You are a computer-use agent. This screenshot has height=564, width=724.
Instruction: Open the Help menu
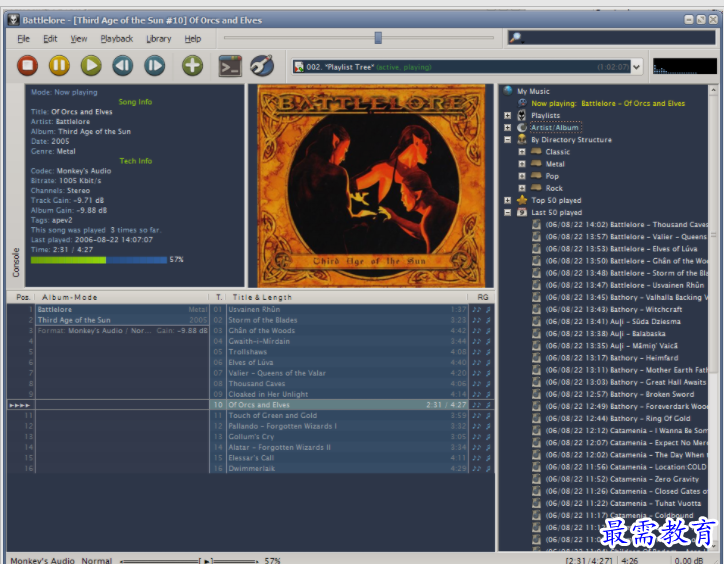(193, 39)
